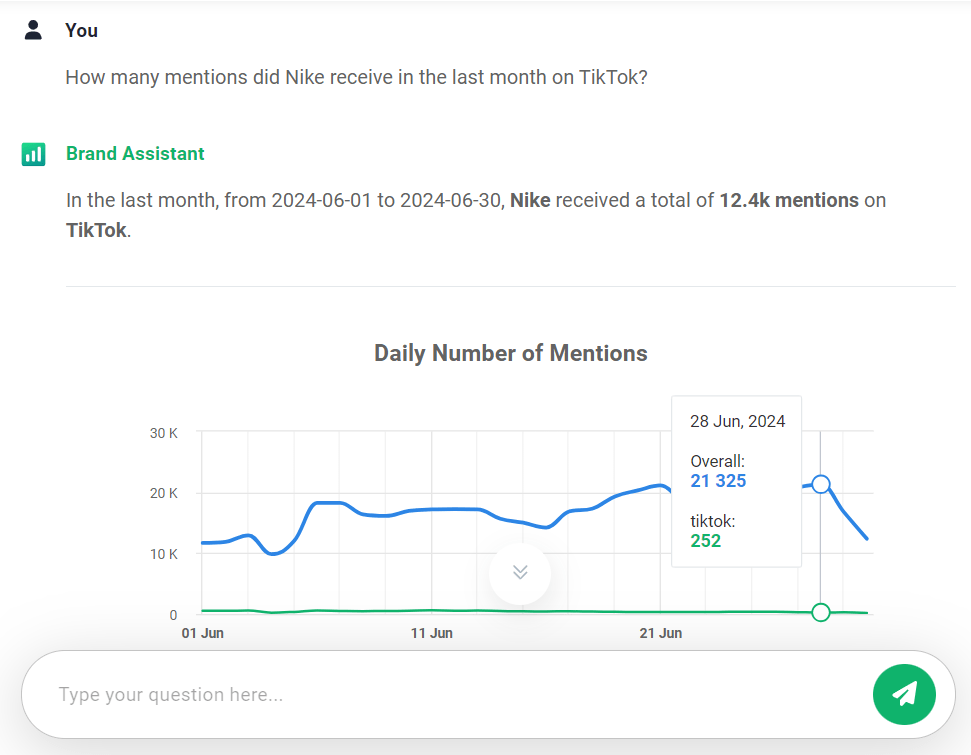The width and height of the screenshot is (971, 755).
Task: Click the Overall value '21 325'
Action: tap(718, 481)
